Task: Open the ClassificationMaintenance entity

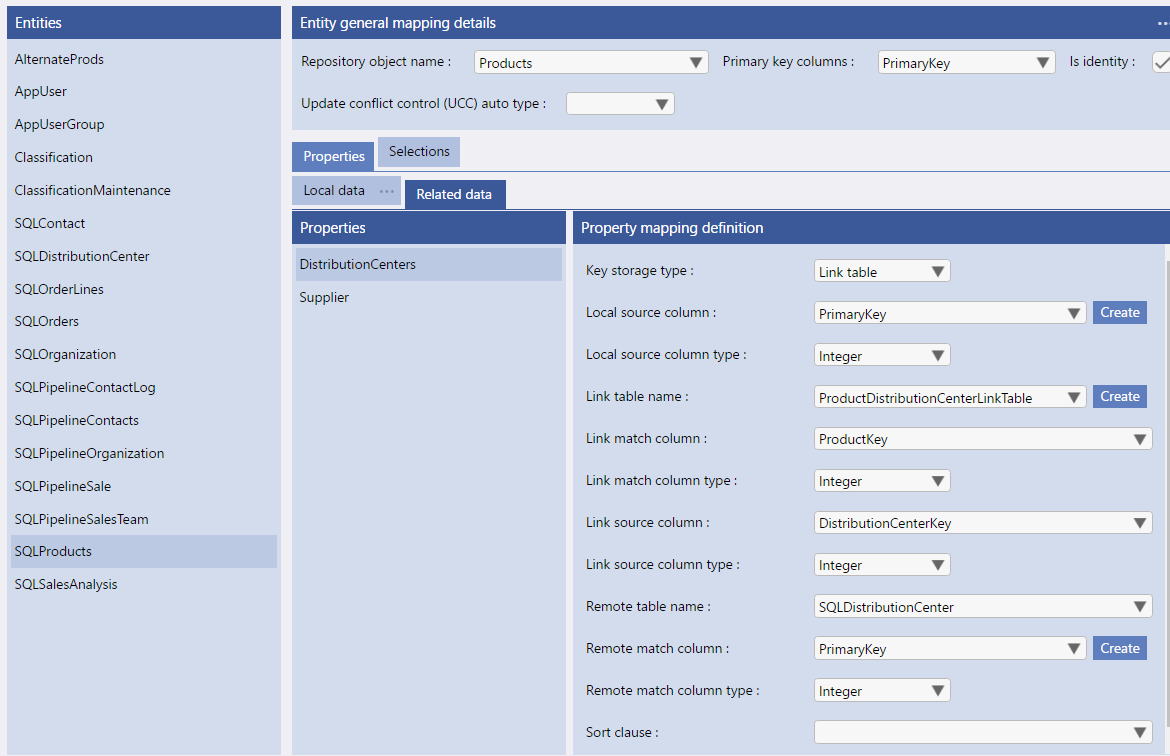Action: point(143,190)
